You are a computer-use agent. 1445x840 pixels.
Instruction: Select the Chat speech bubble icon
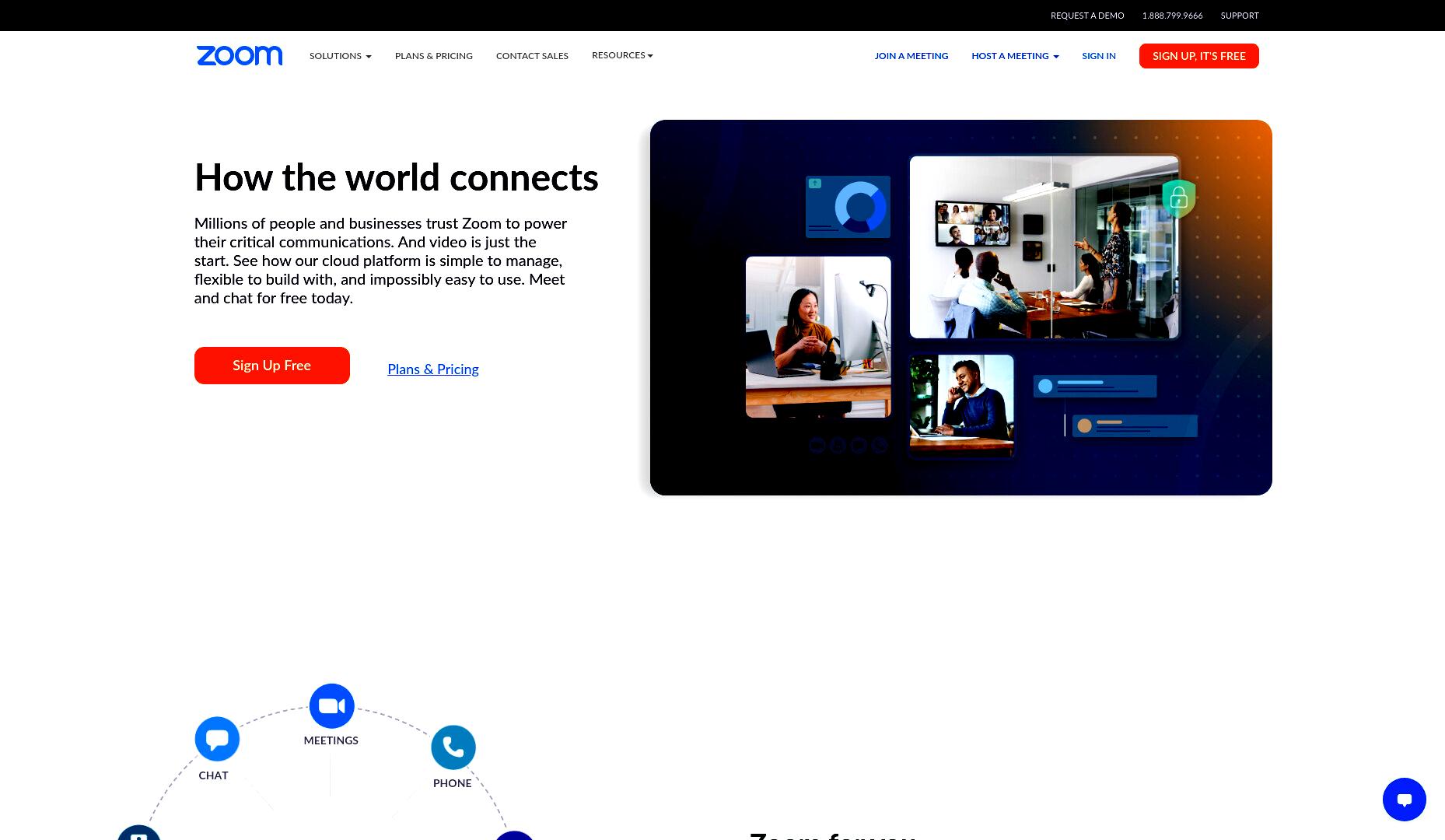coord(217,739)
